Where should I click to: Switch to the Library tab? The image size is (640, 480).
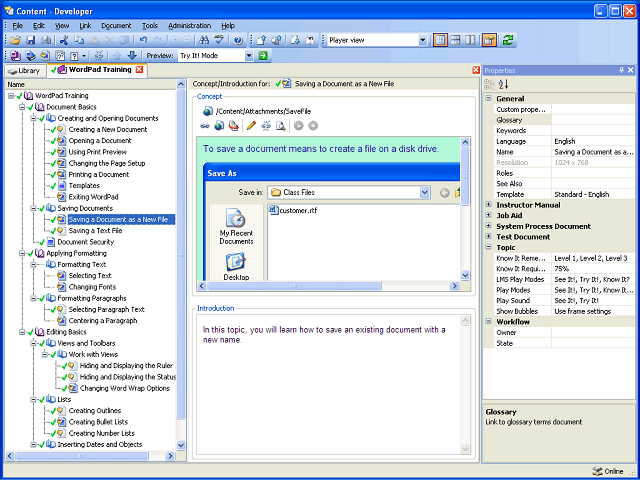tap(24, 71)
